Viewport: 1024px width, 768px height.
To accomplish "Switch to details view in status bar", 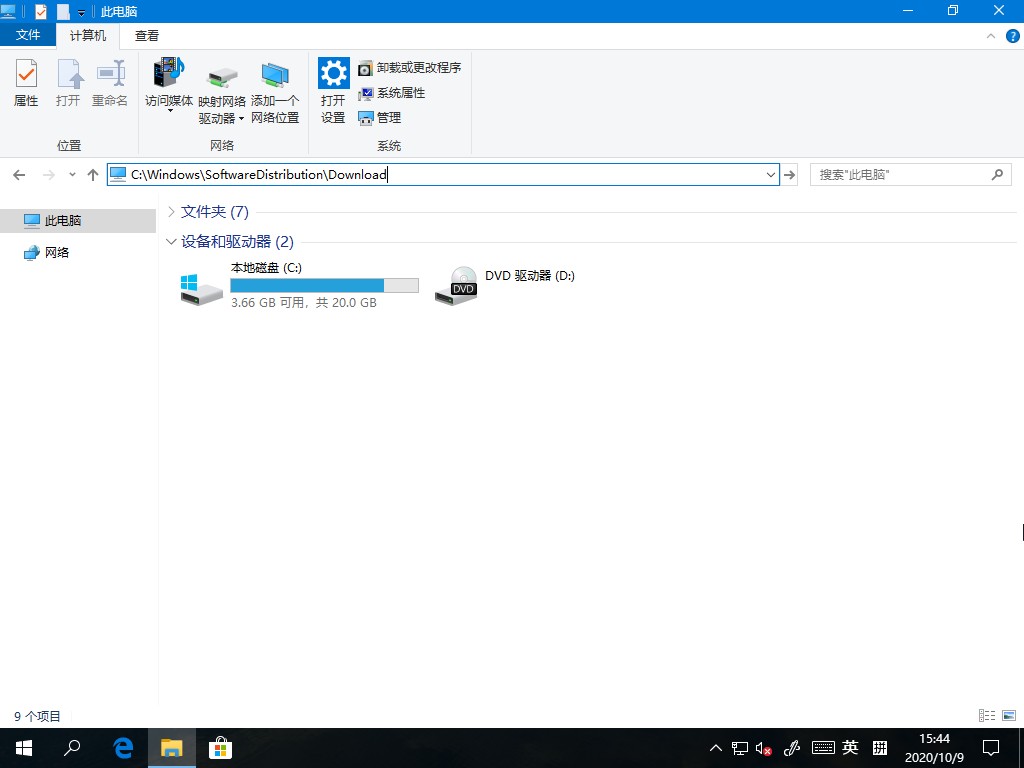I will pyautogui.click(x=985, y=715).
